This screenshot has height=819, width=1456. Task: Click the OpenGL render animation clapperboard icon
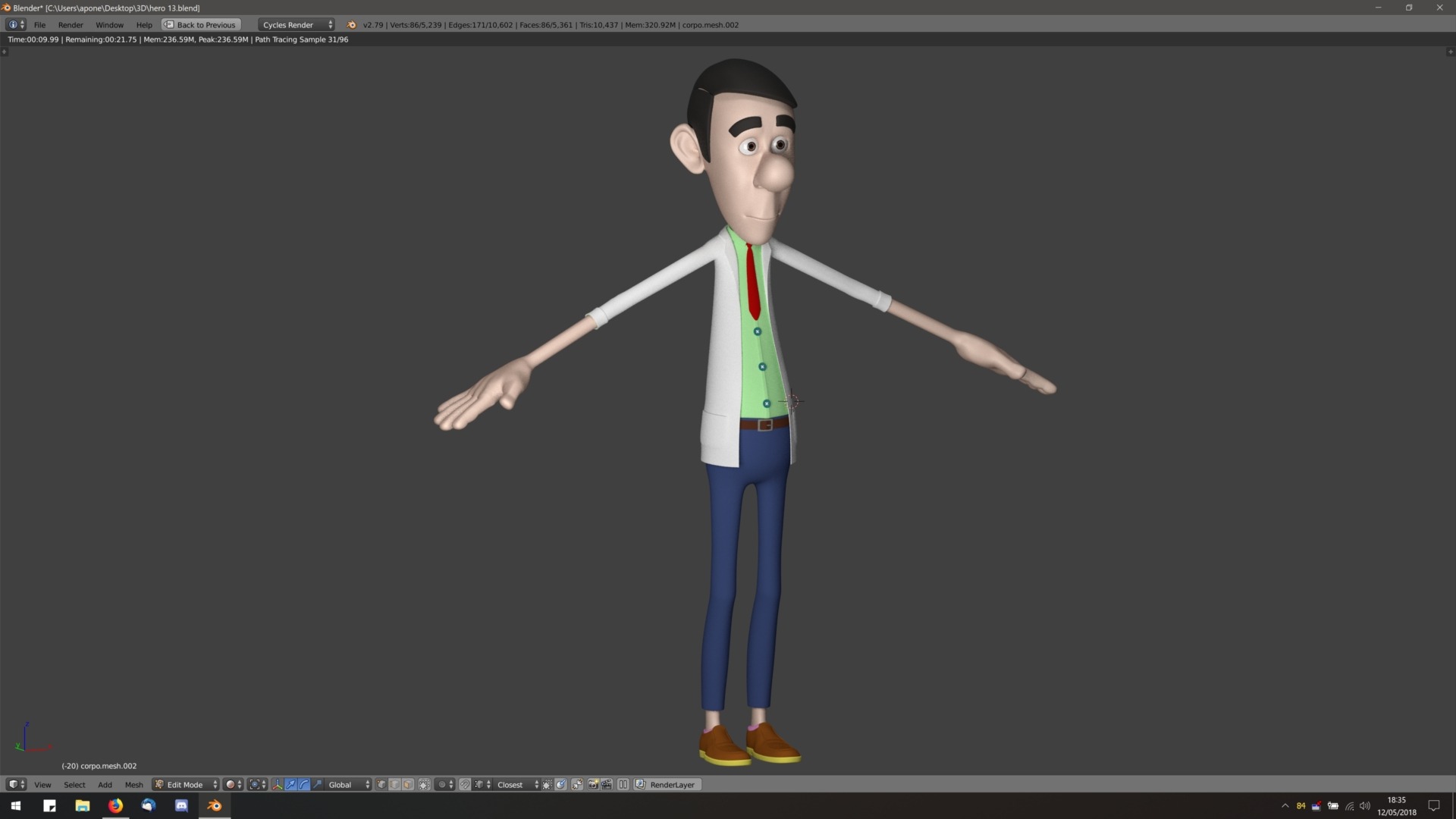pyautogui.click(x=607, y=785)
